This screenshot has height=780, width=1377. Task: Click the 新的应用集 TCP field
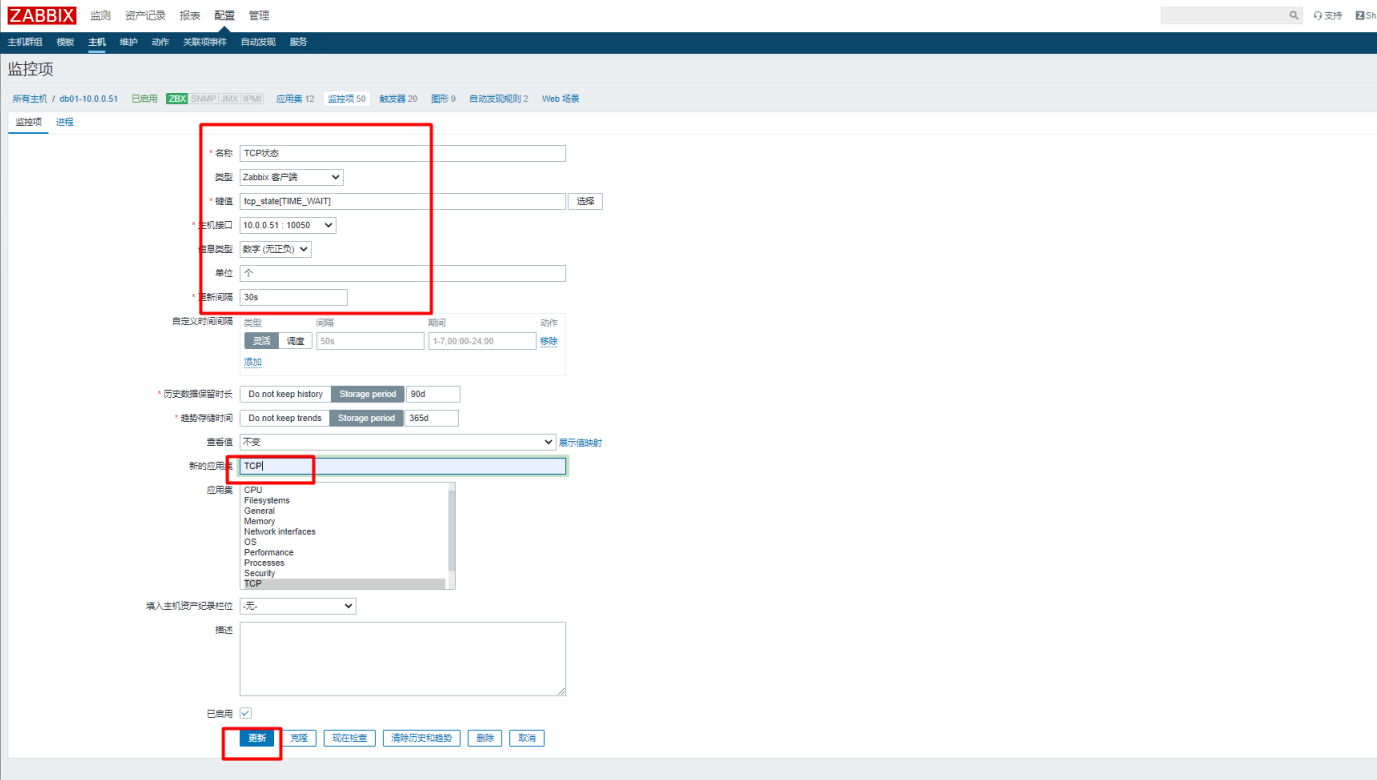point(402,466)
